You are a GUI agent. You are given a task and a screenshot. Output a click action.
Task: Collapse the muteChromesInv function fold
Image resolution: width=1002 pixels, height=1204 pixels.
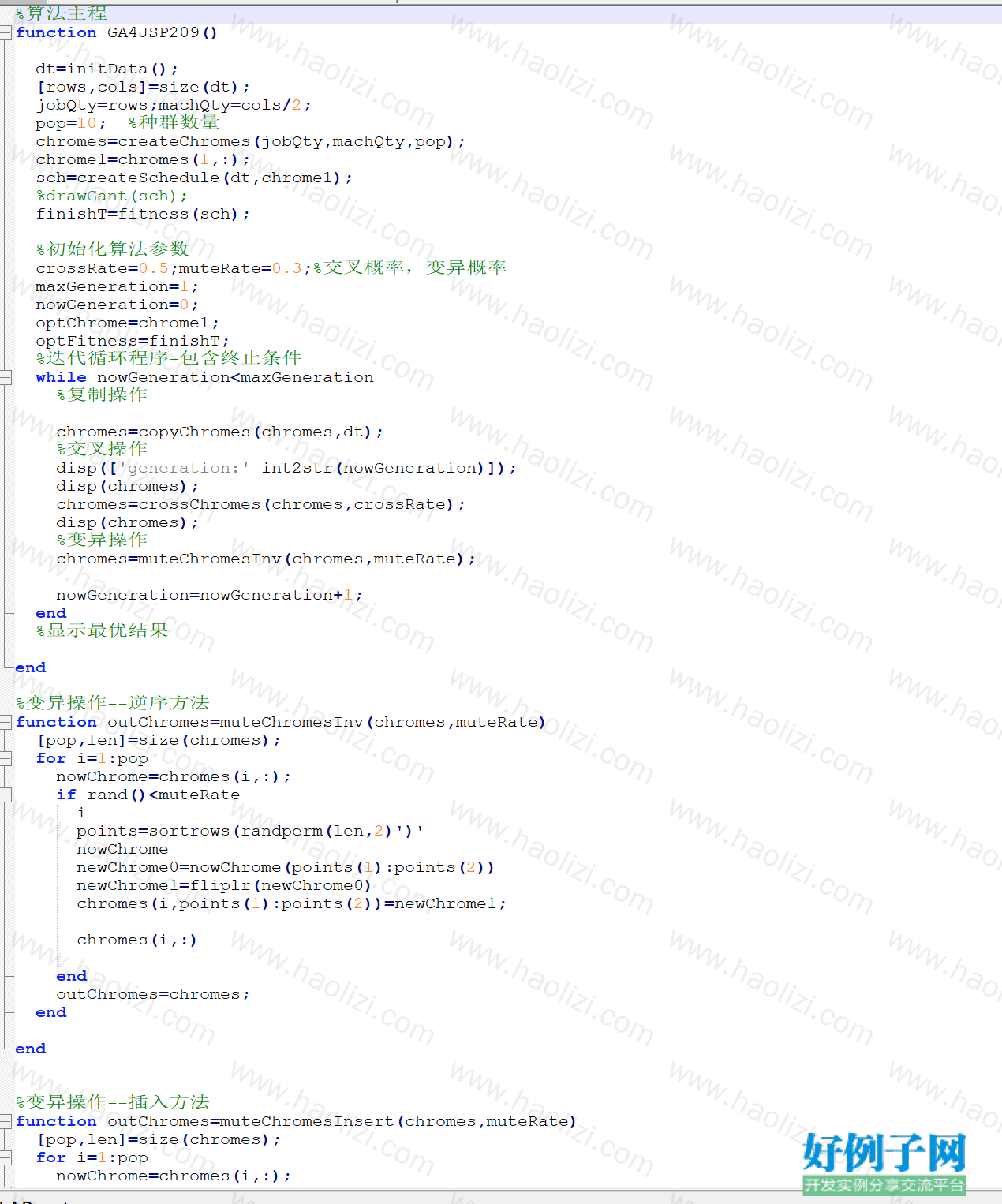click(6, 722)
